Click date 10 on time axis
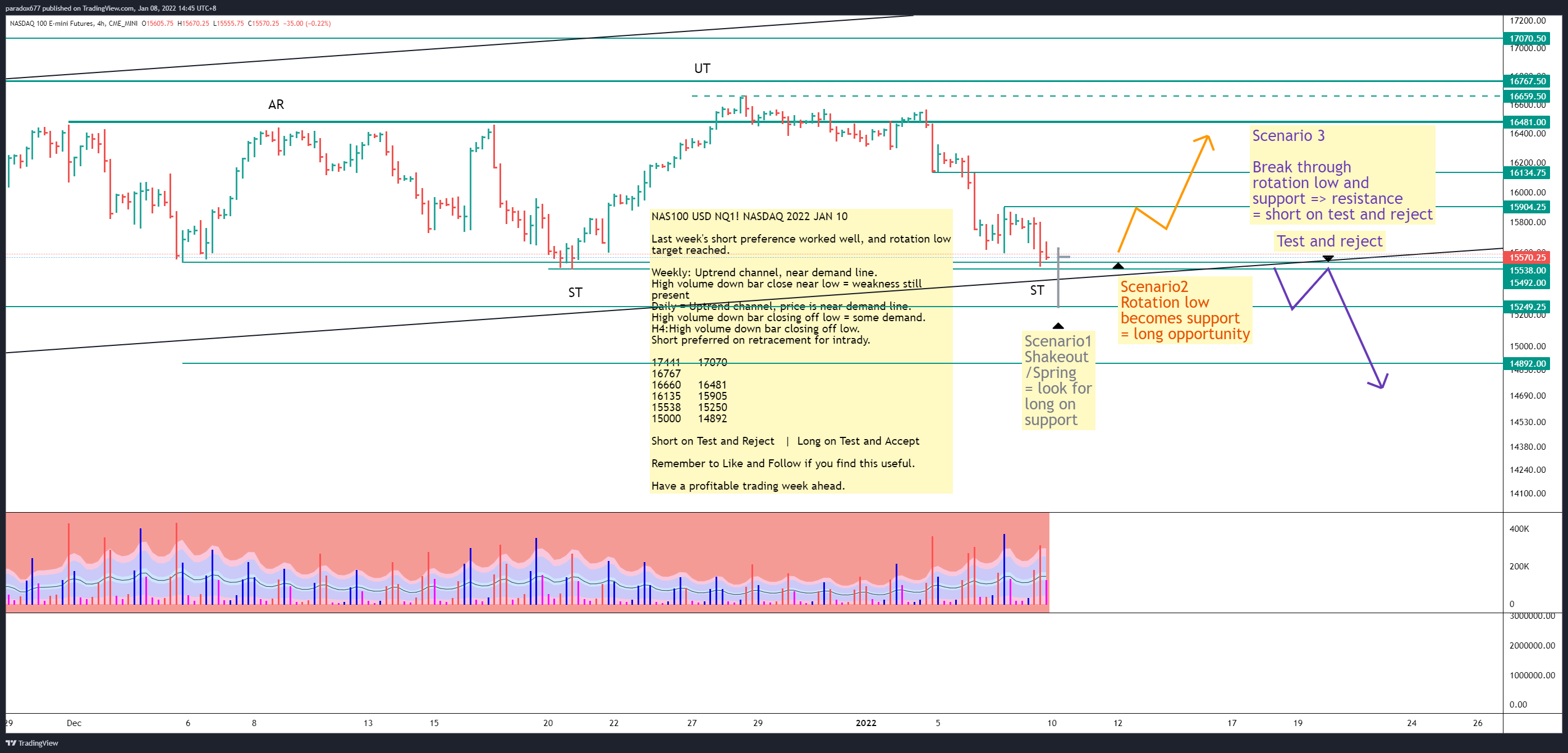 pos(1052,723)
